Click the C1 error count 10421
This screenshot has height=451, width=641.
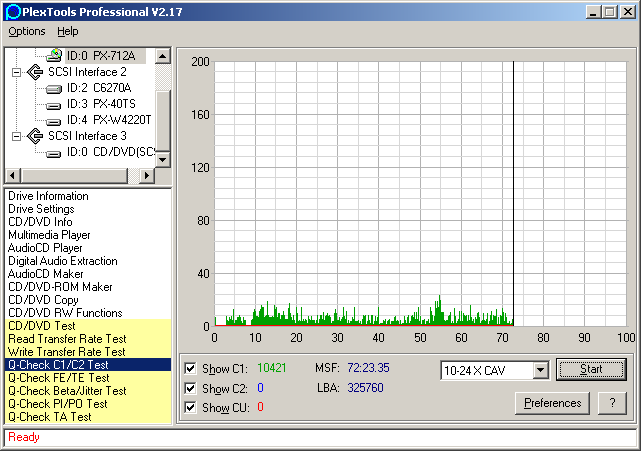[x=272, y=368]
